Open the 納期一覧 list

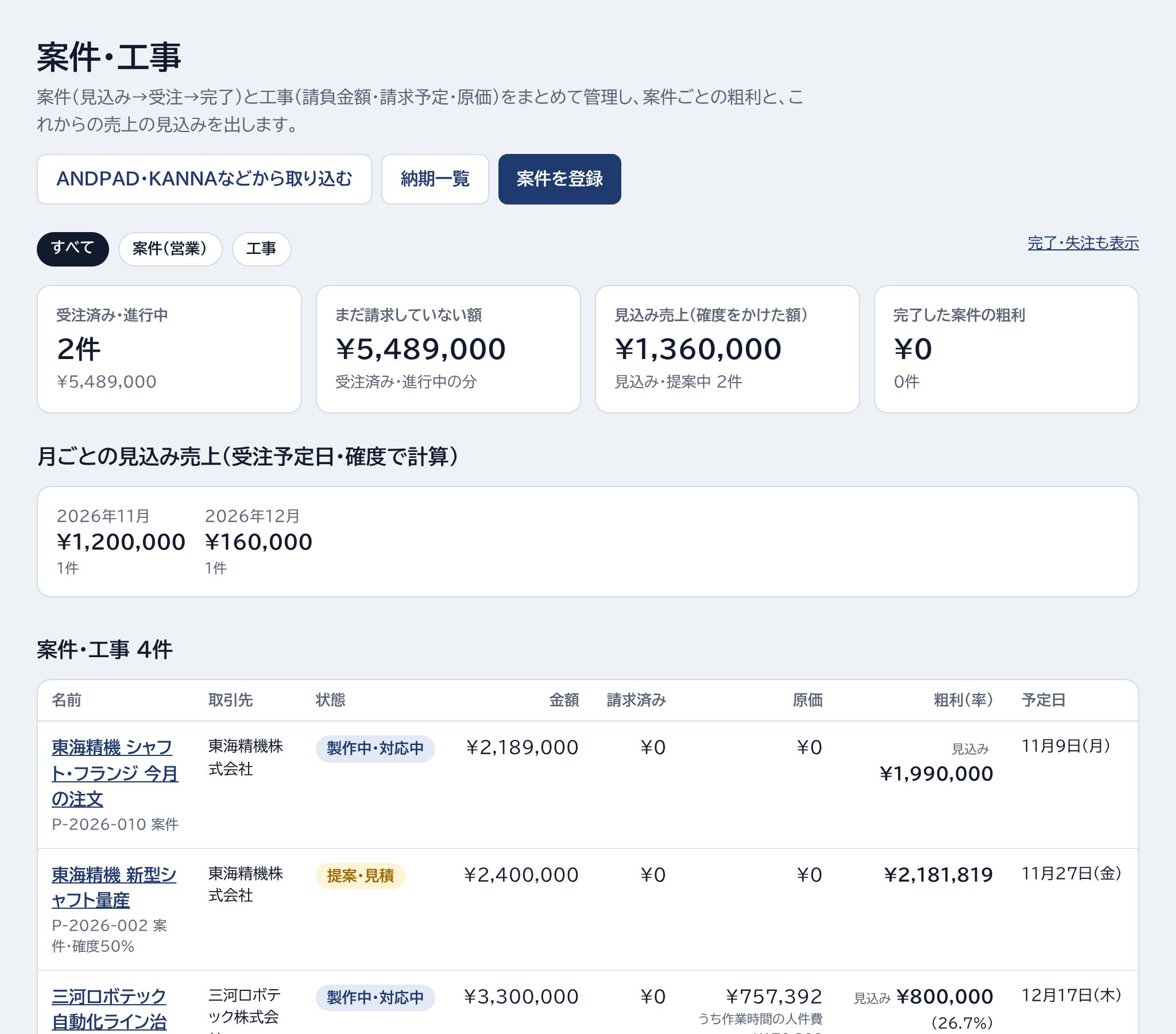[x=435, y=179]
